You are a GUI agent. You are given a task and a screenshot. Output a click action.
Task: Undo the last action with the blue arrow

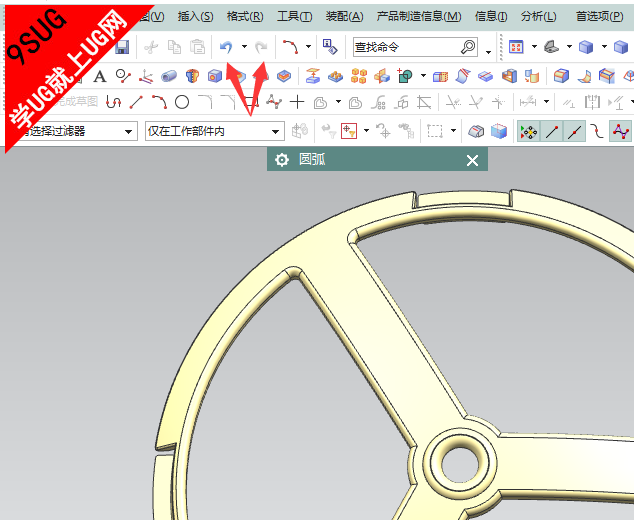(226, 47)
